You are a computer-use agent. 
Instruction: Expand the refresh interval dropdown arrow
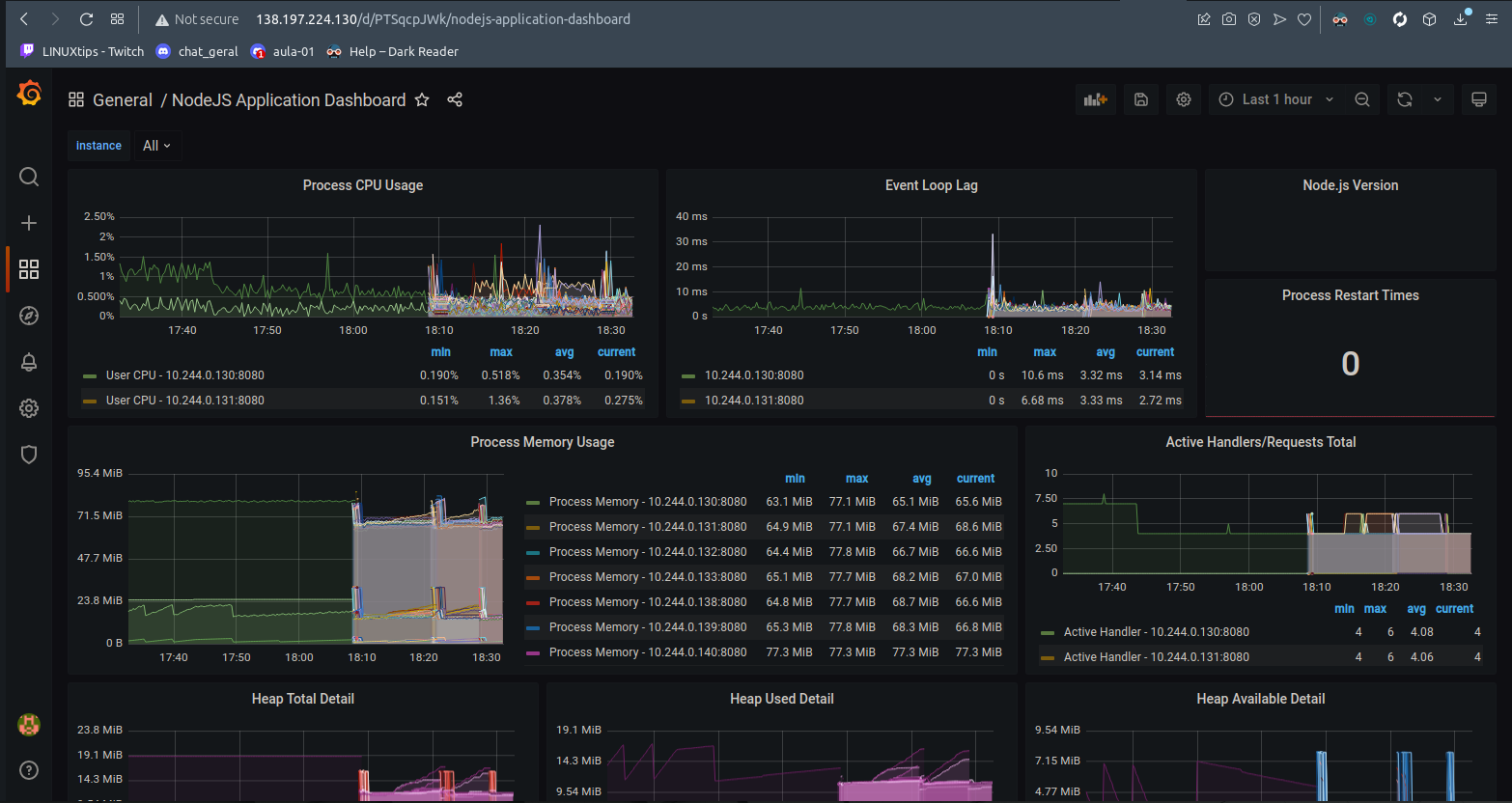point(1438,99)
